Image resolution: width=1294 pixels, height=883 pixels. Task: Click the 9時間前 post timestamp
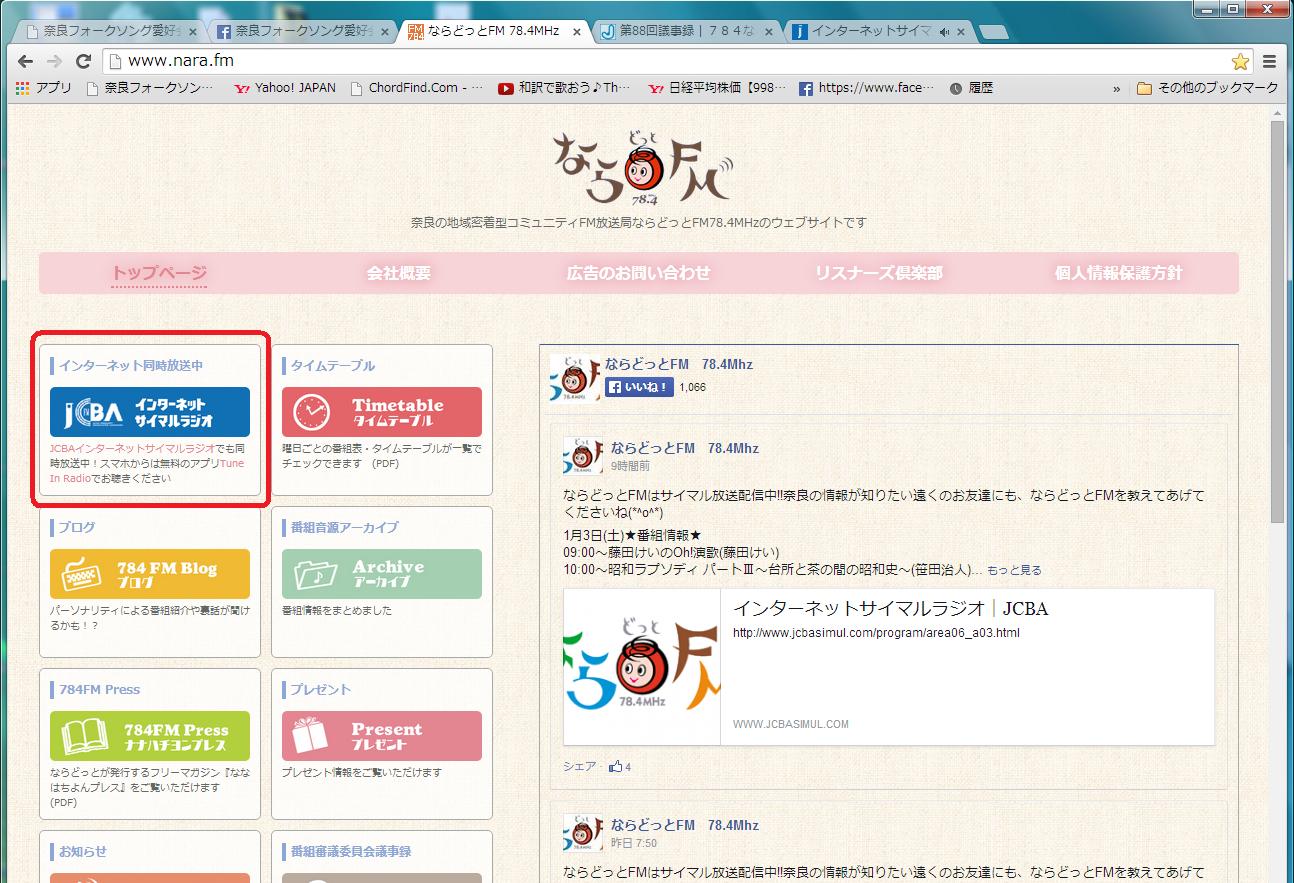pyautogui.click(x=630, y=466)
